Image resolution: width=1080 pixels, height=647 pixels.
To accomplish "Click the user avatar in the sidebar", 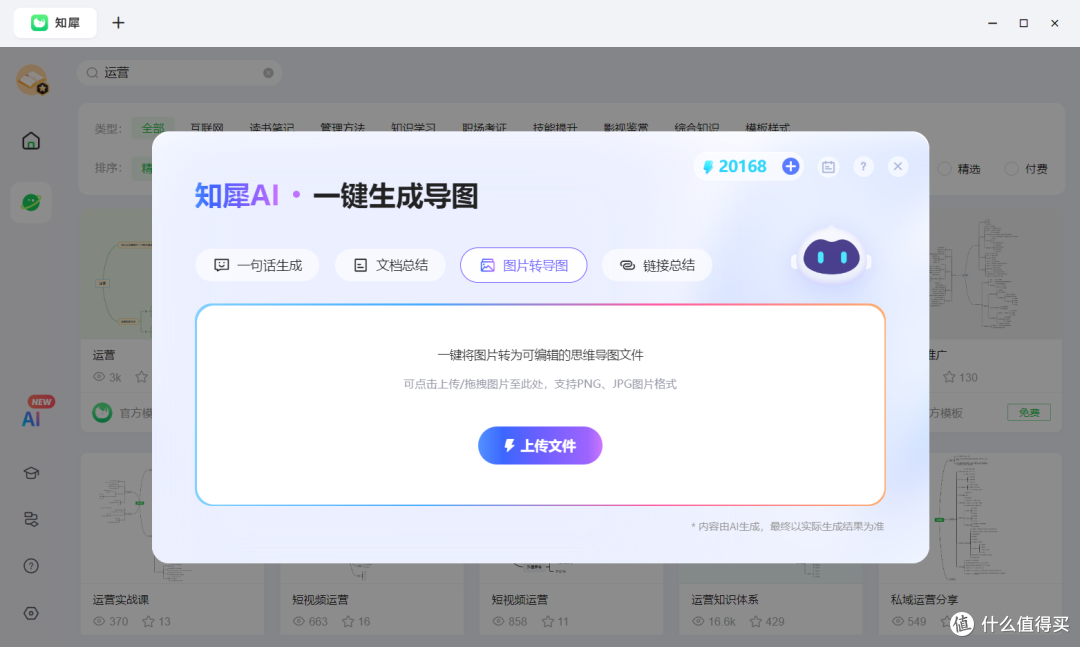I will [32, 79].
